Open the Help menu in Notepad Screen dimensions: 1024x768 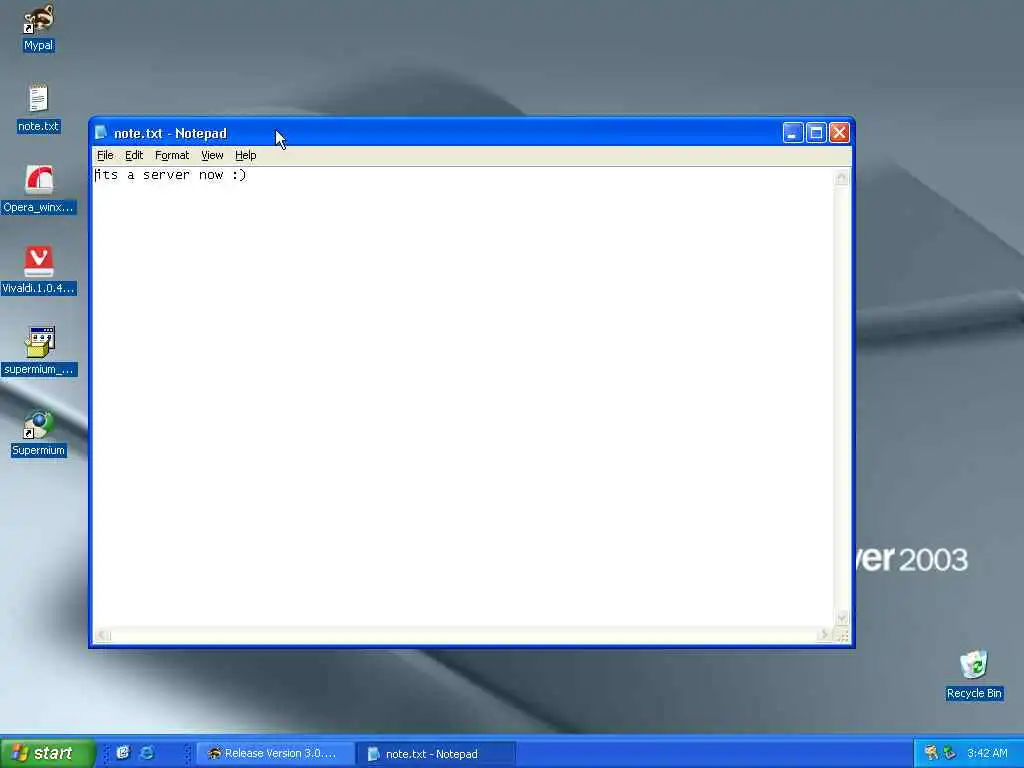point(246,155)
